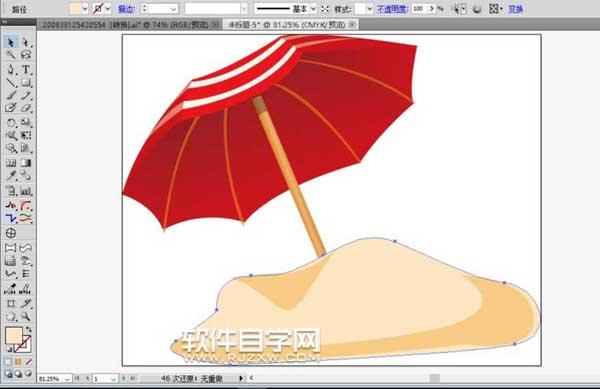Toggle Gradient fill mode under swatches
The width and height of the screenshot is (600, 389).
[x=18, y=361]
